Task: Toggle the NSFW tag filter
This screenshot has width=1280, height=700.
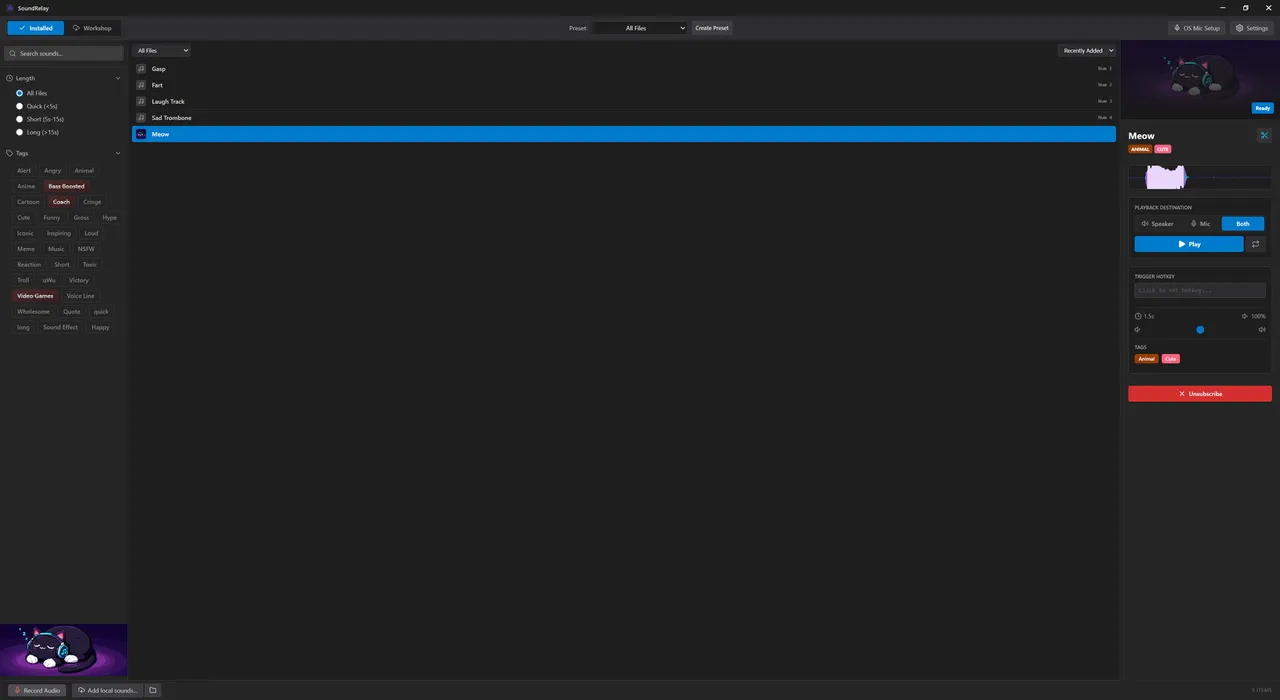Action: pos(86,249)
